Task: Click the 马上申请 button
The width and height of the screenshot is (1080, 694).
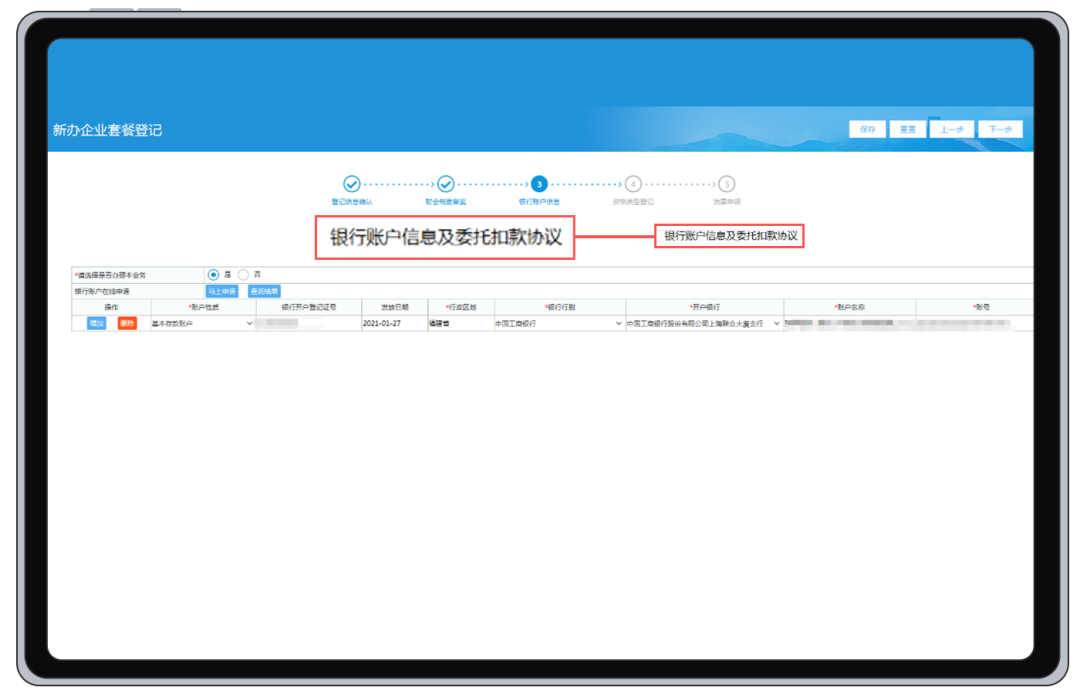Action: (222, 291)
